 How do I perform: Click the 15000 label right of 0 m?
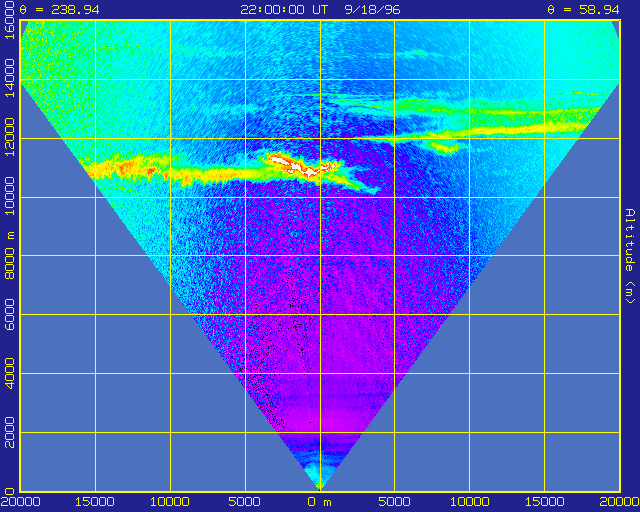point(545,502)
